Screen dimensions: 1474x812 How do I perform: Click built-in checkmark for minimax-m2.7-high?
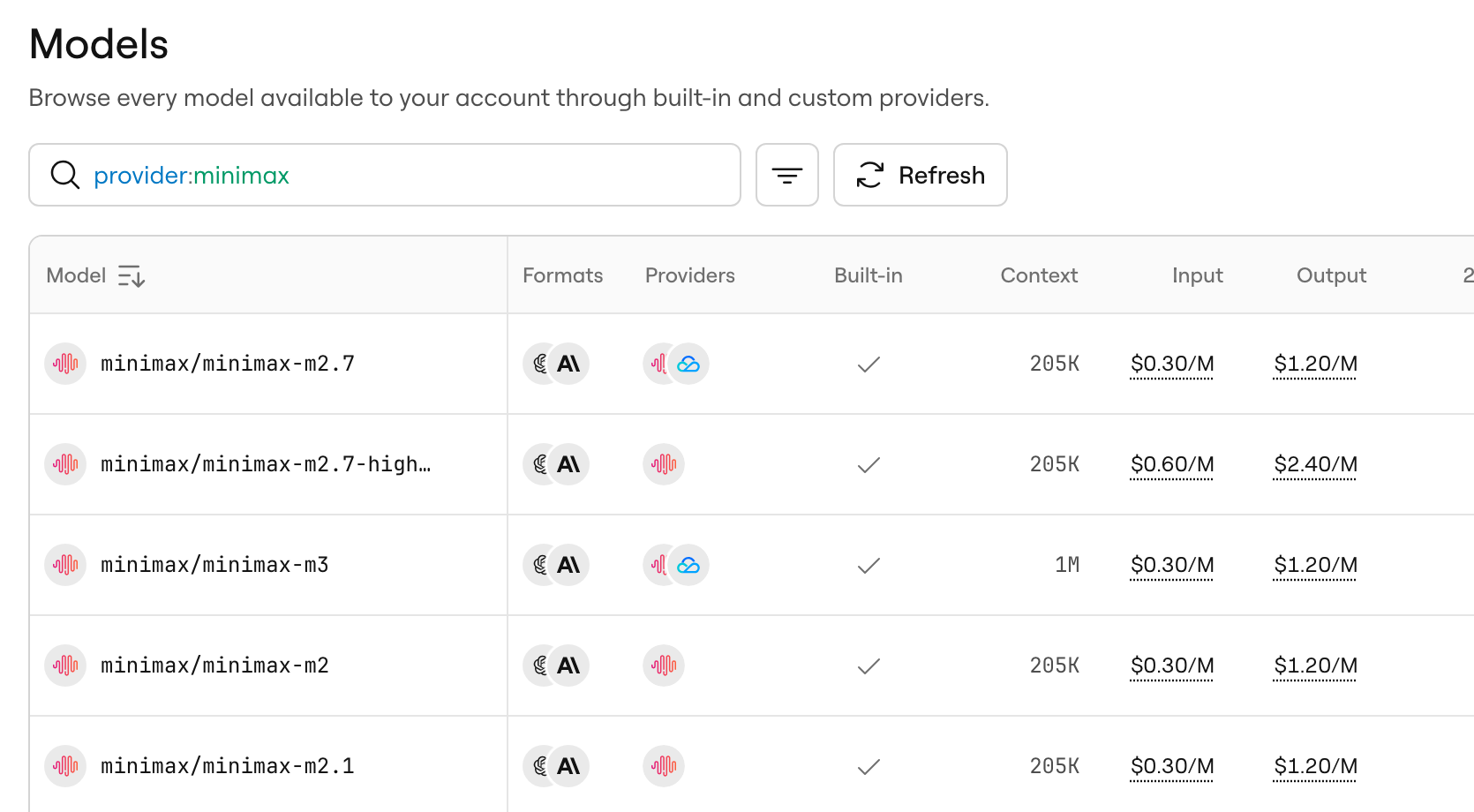coord(869,464)
